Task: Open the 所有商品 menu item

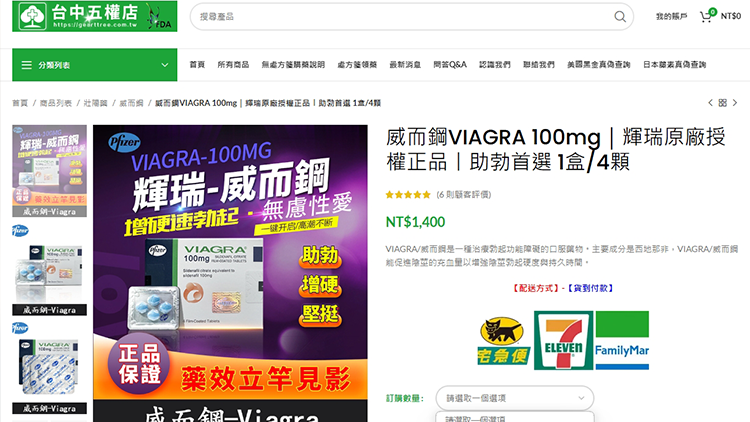Action: [x=233, y=65]
